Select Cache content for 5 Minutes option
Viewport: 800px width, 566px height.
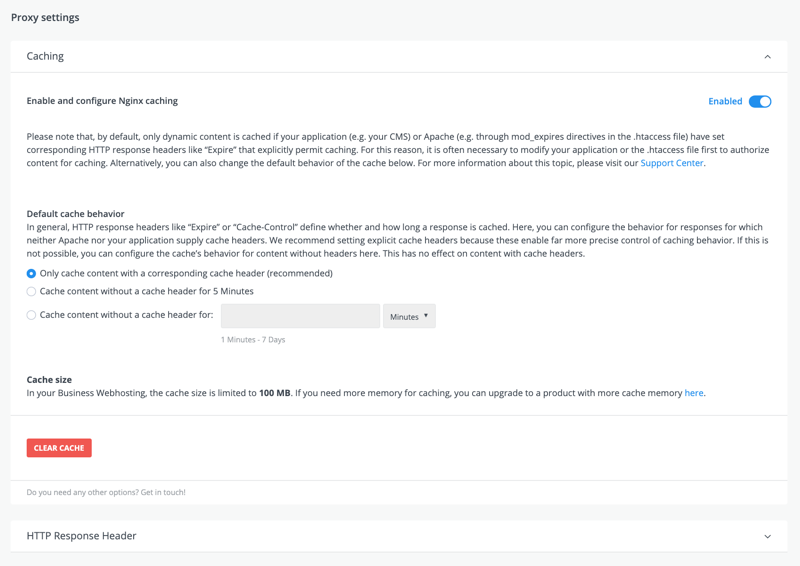pos(31,291)
